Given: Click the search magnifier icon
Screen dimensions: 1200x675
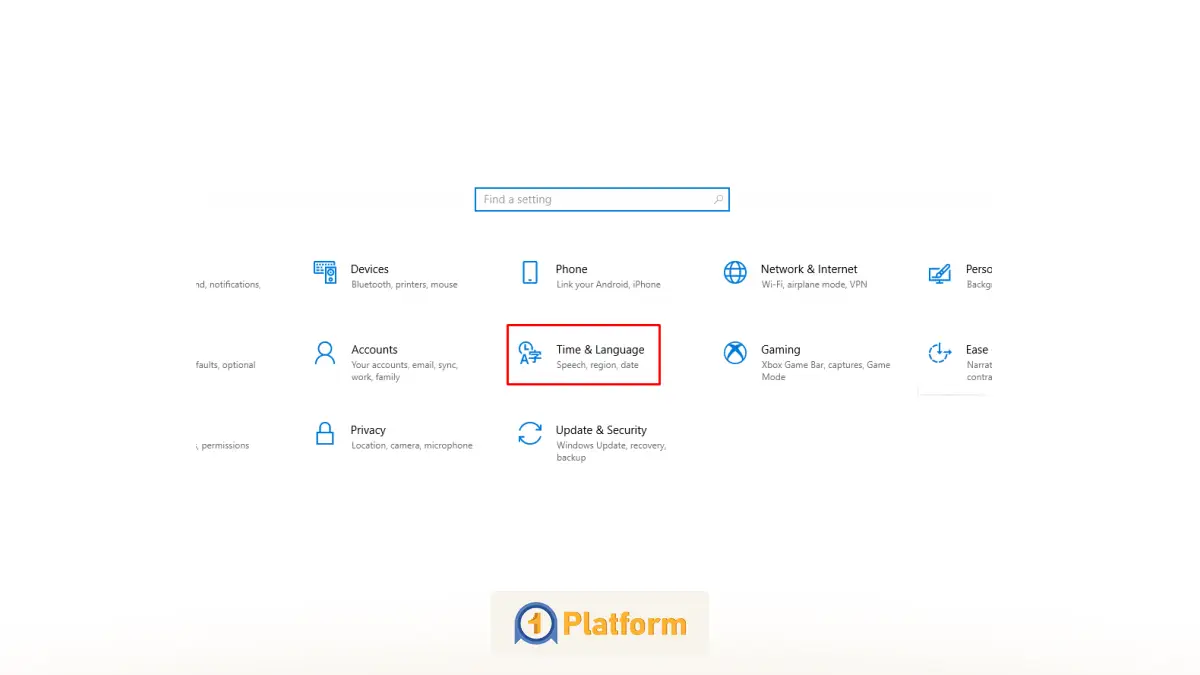Looking at the screenshot, I should click(x=717, y=199).
